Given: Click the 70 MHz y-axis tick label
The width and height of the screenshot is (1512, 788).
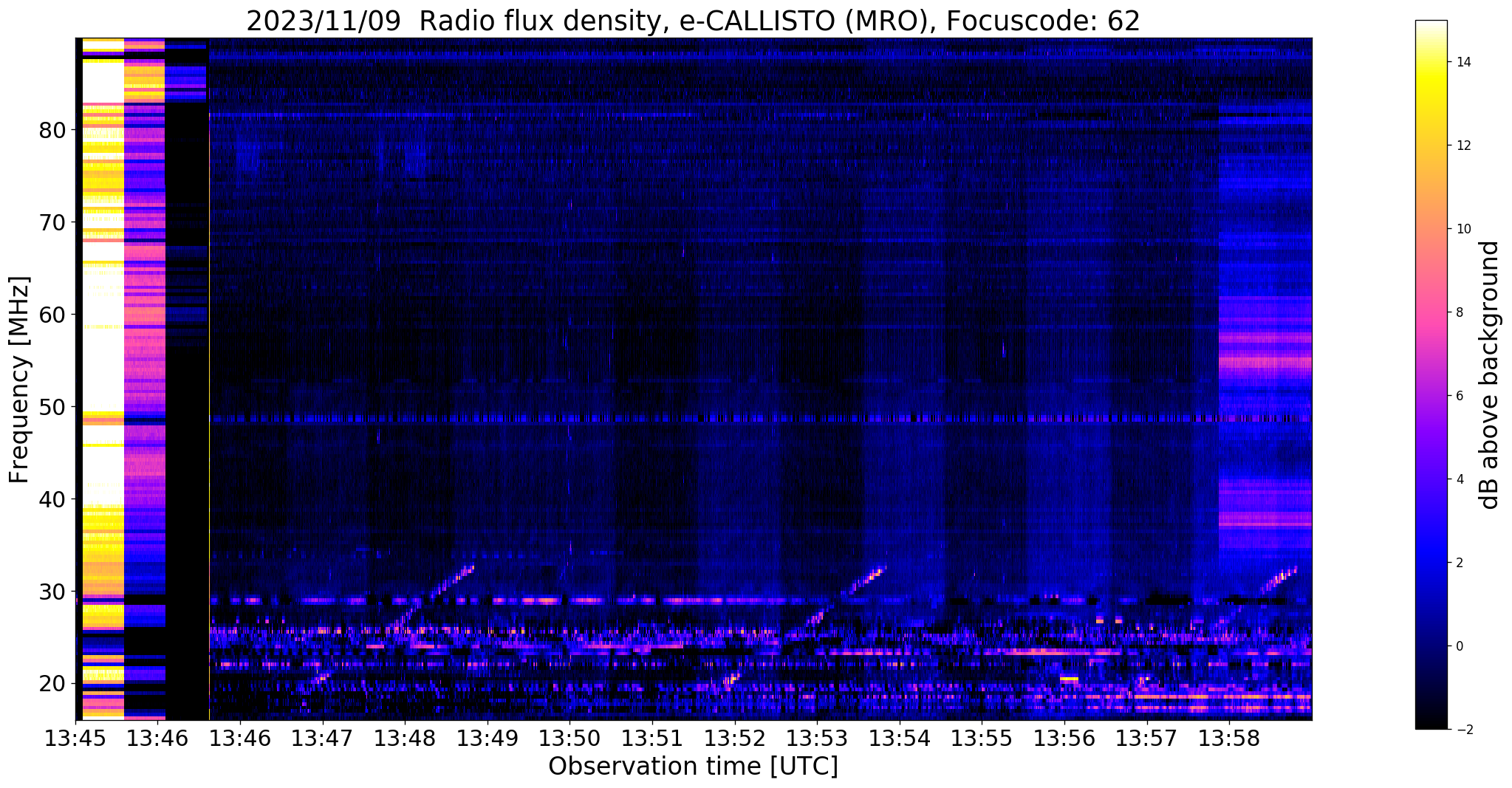Looking at the screenshot, I should [x=52, y=222].
